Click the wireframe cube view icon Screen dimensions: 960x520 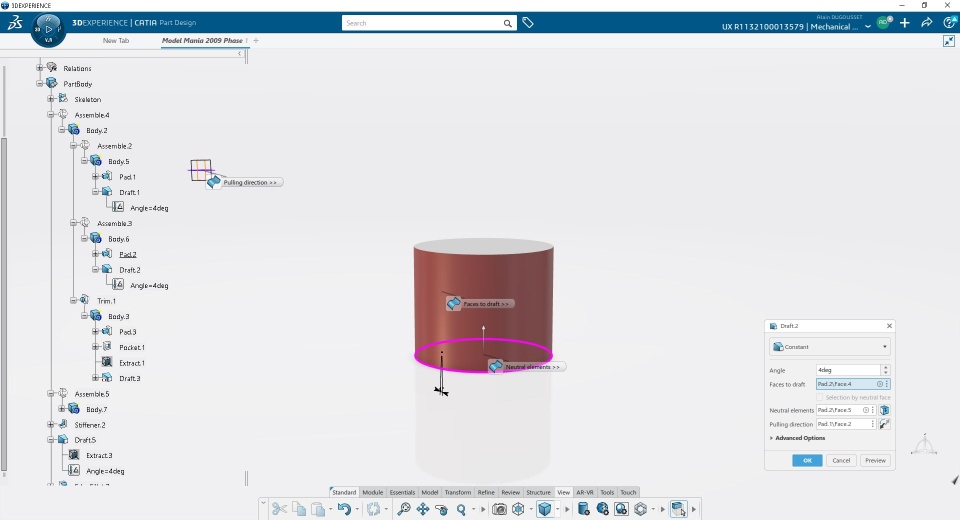coord(519,509)
